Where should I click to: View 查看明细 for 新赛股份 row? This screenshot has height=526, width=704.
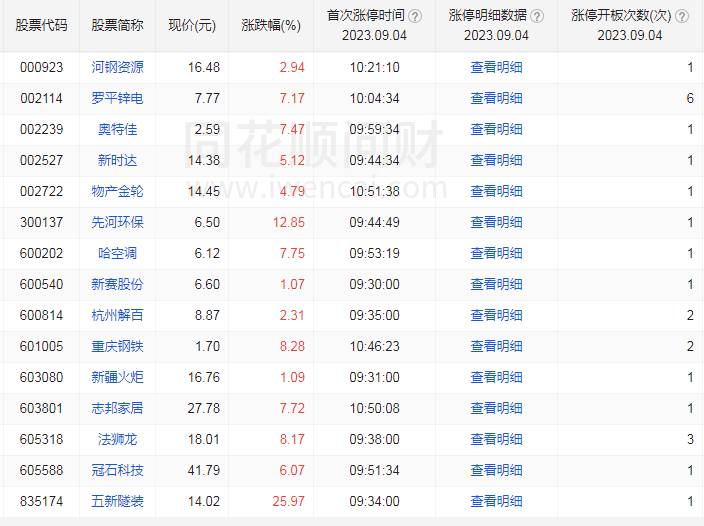coord(497,284)
